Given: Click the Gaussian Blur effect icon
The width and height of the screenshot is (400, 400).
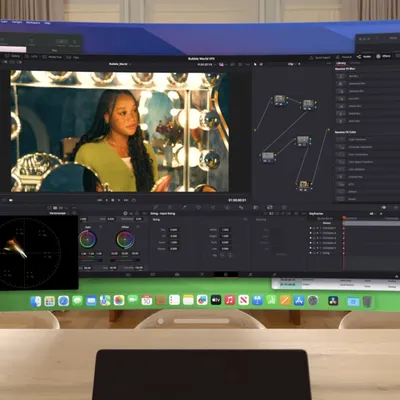Looking at the screenshot, I should tap(341, 91).
